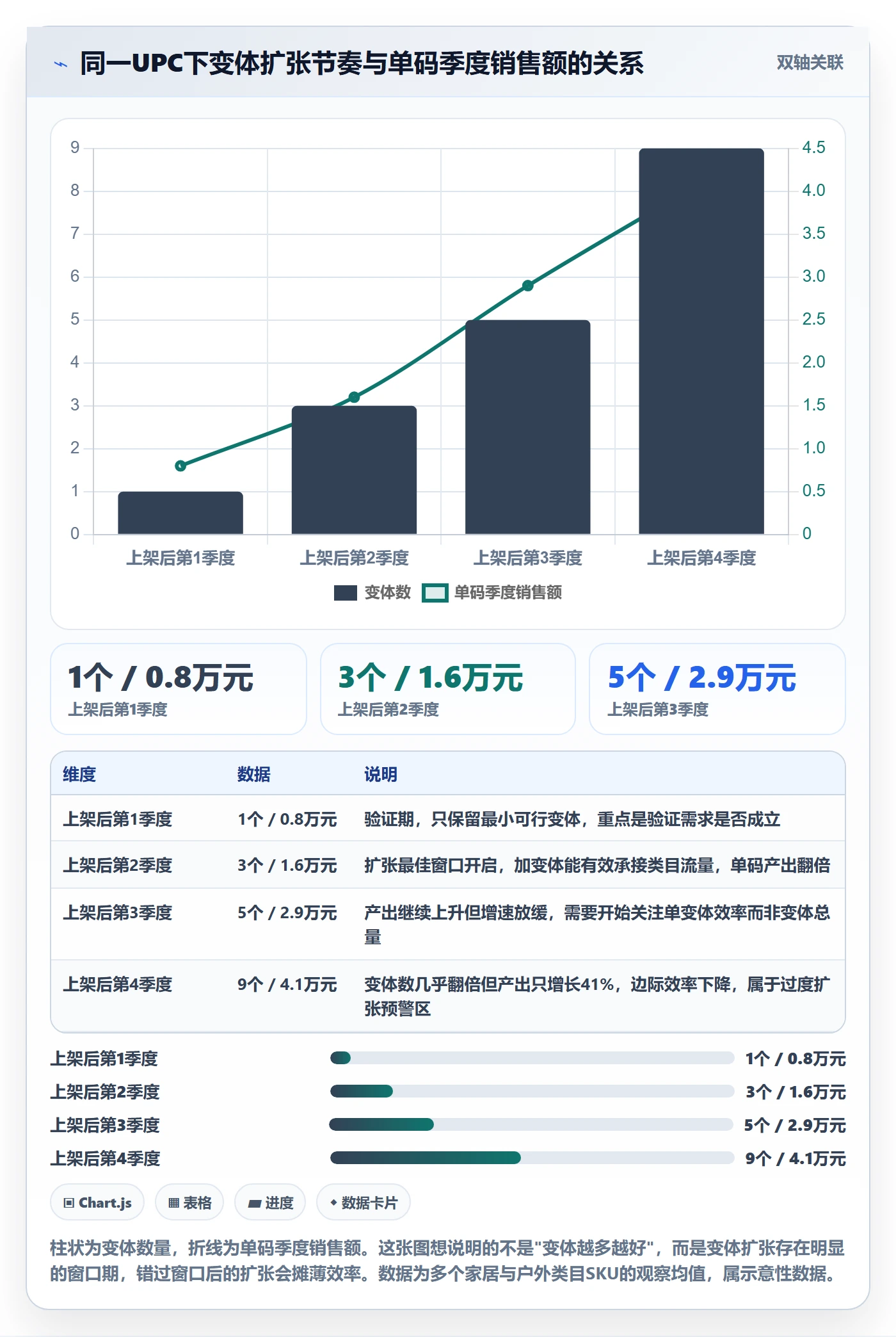Toggle the 单码季度销售额 legend item
Screen dimensions: 896x1337
492,592
